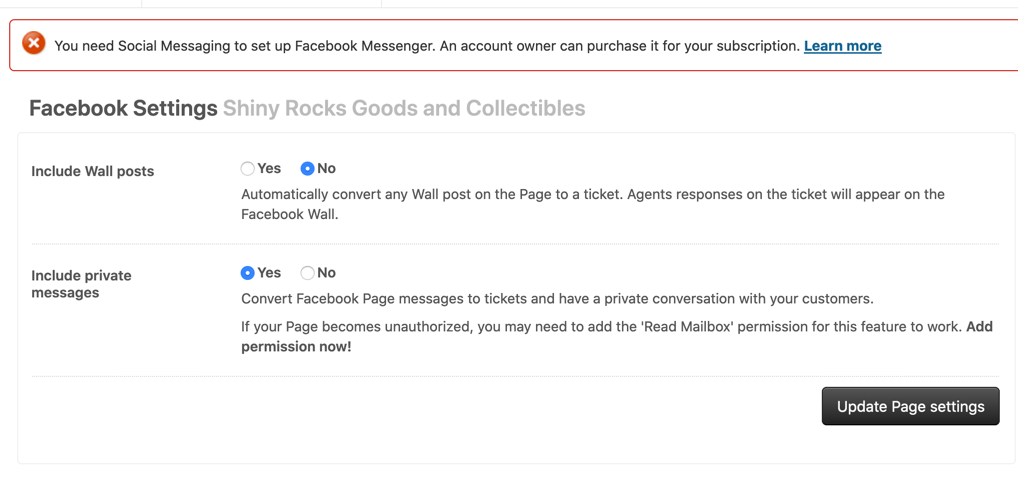This screenshot has width=1018, height=495.
Task: Click the Wall post auto-convert description text
Action: (592, 204)
